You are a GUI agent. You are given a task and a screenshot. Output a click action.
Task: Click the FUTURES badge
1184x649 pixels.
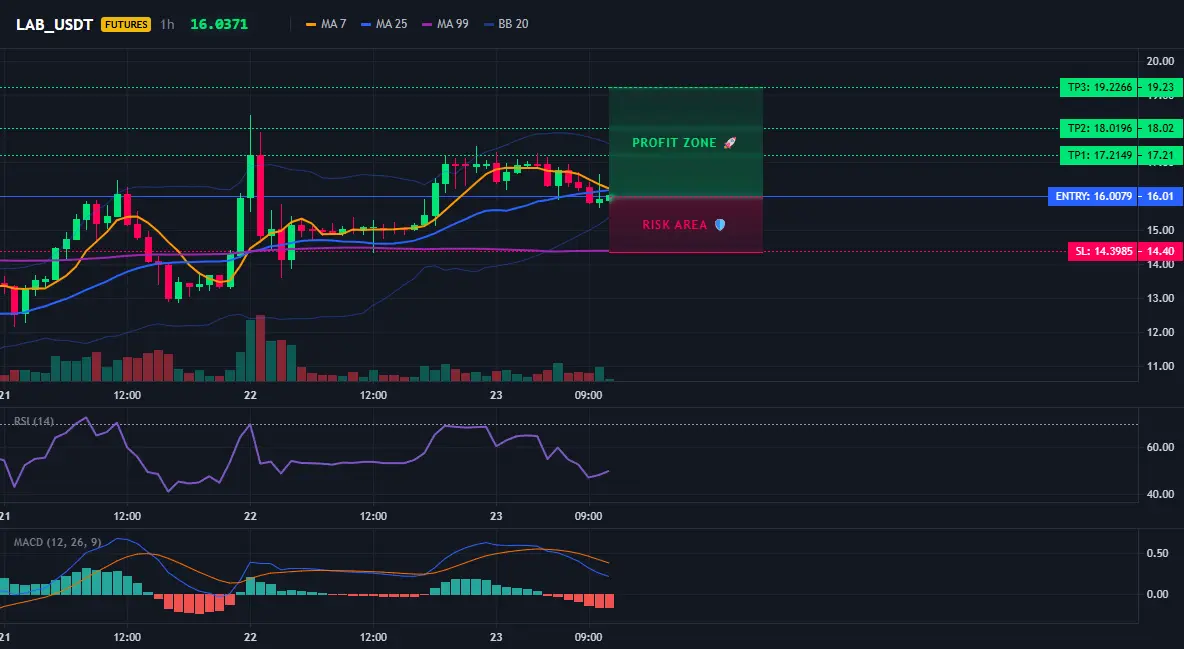click(x=126, y=24)
